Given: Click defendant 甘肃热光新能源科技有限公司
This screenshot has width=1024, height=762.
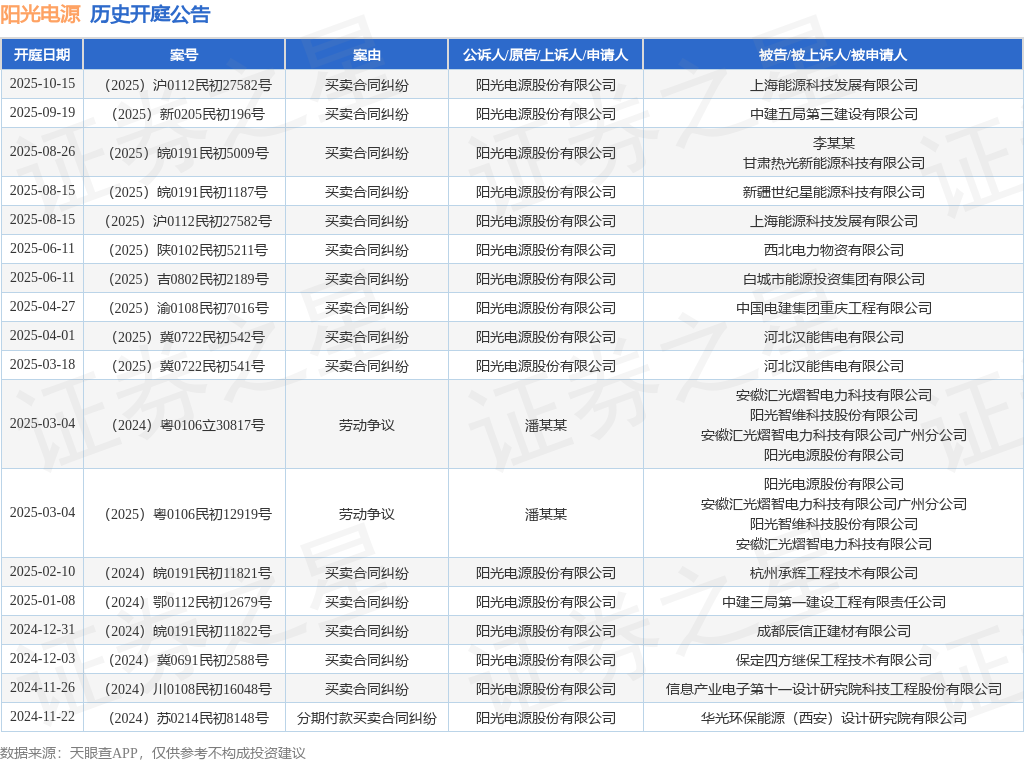Looking at the screenshot, I should tap(834, 163).
